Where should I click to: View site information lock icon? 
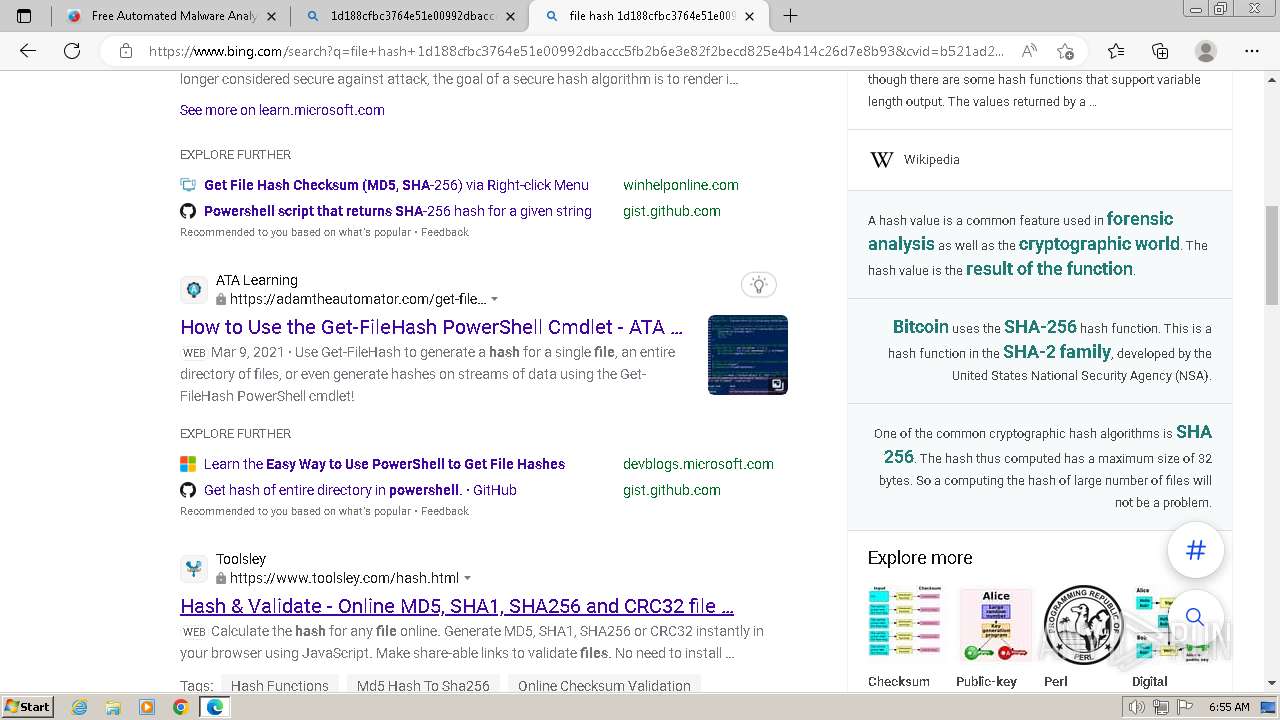pyautogui.click(x=126, y=51)
